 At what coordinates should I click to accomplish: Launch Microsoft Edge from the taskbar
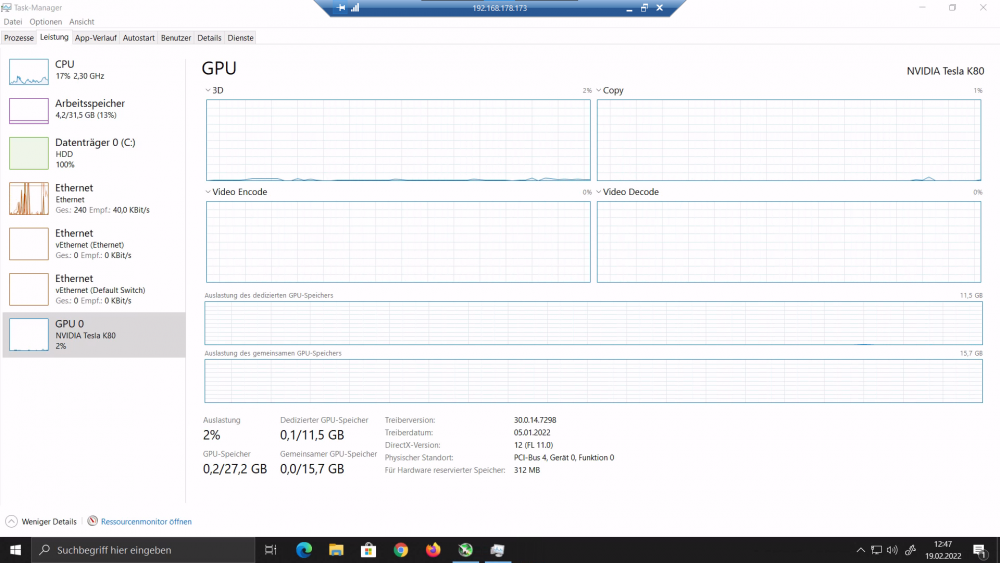304,550
